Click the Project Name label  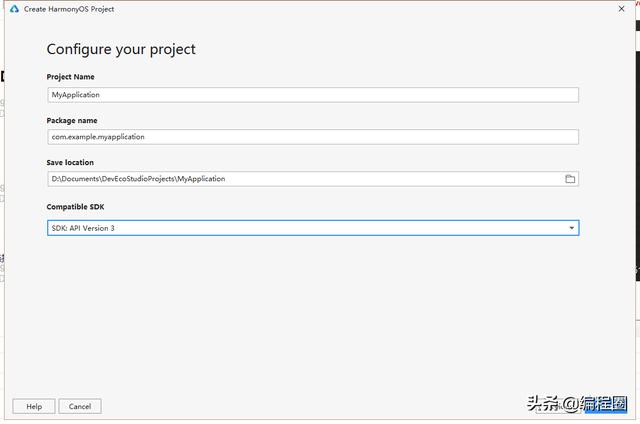[71, 77]
